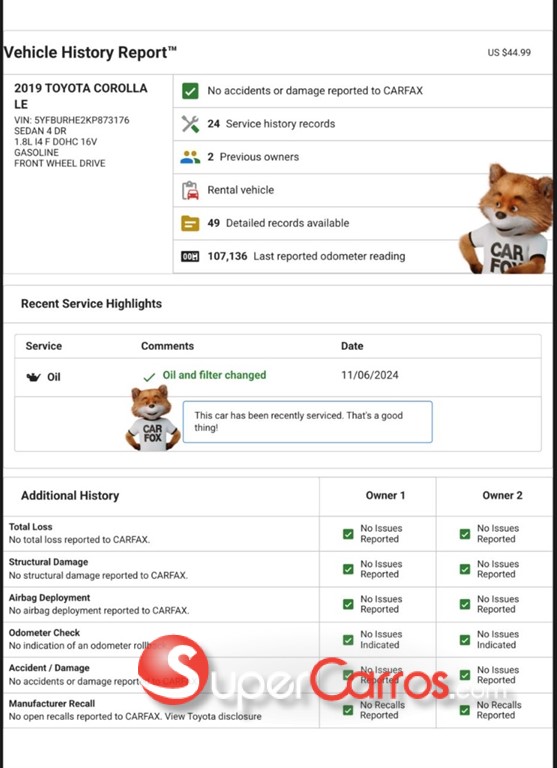Image resolution: width=557 pixels, height=768 pixels.
Task: Open the View Toyota disclosure link
Action: 213,717
